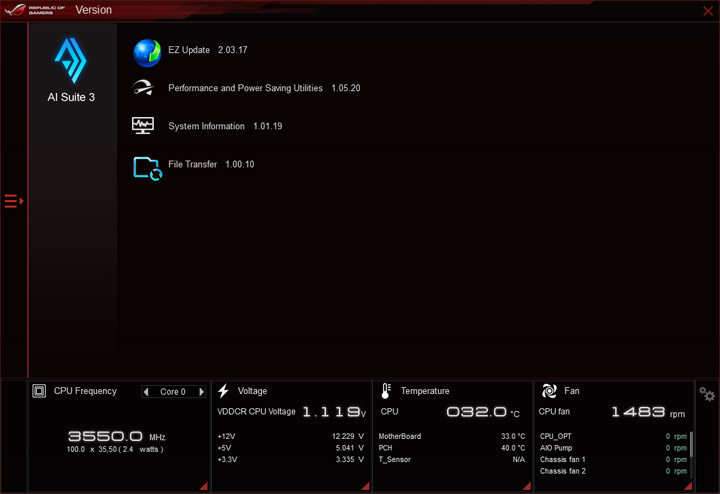Image resolution: width=720 pixels, height=494 pixels.
Task: Click the CPU fan 1483 rpm readout
Action: (x=648, y=412)
